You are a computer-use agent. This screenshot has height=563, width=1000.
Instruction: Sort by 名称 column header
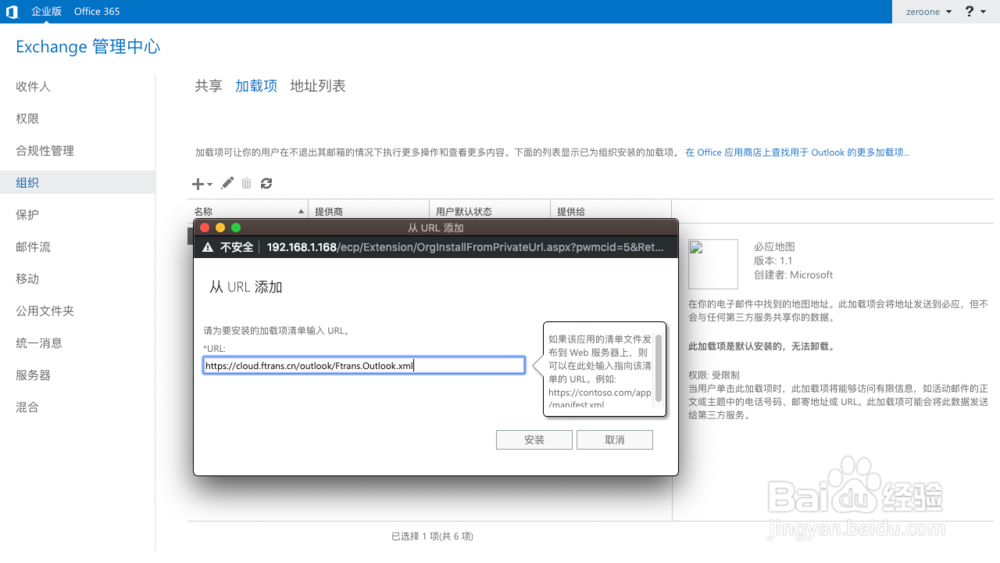[247, 211]
